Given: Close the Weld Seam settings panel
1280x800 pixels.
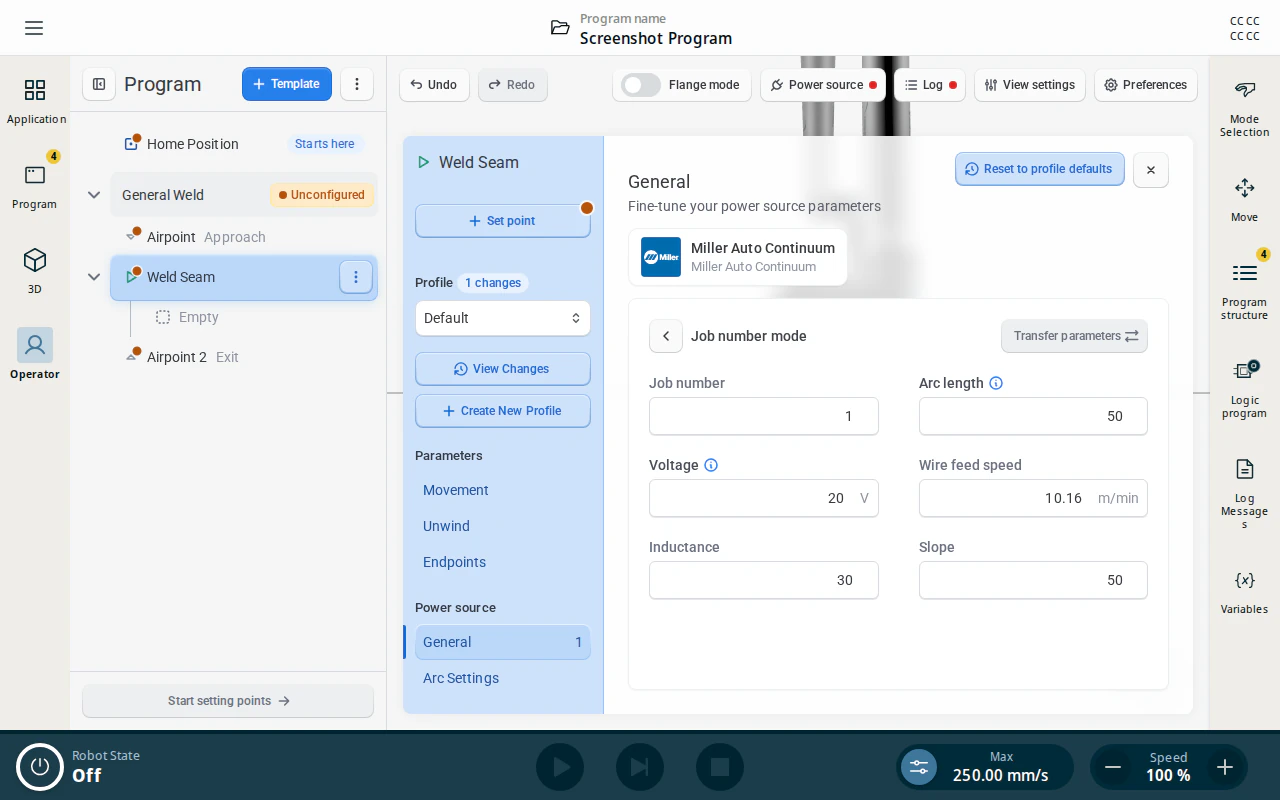Looking at the screenshot, I should coord(1151,170).
